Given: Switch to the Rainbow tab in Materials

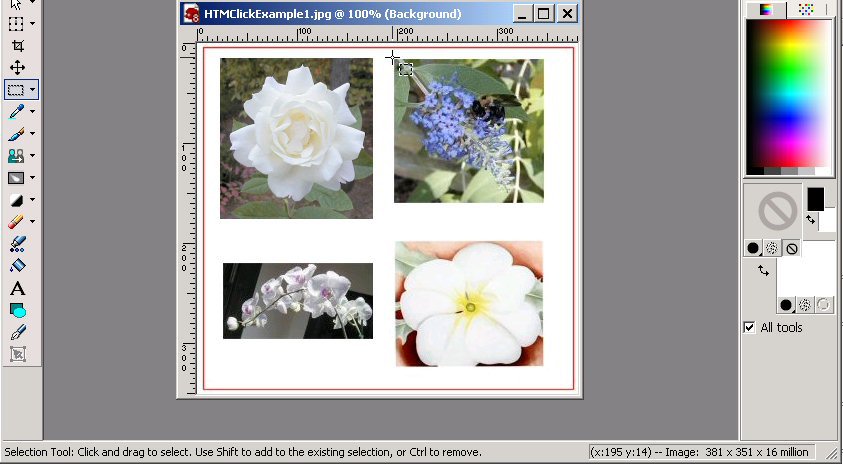Looking at the screenshot, I should click(x=766, y=9).
